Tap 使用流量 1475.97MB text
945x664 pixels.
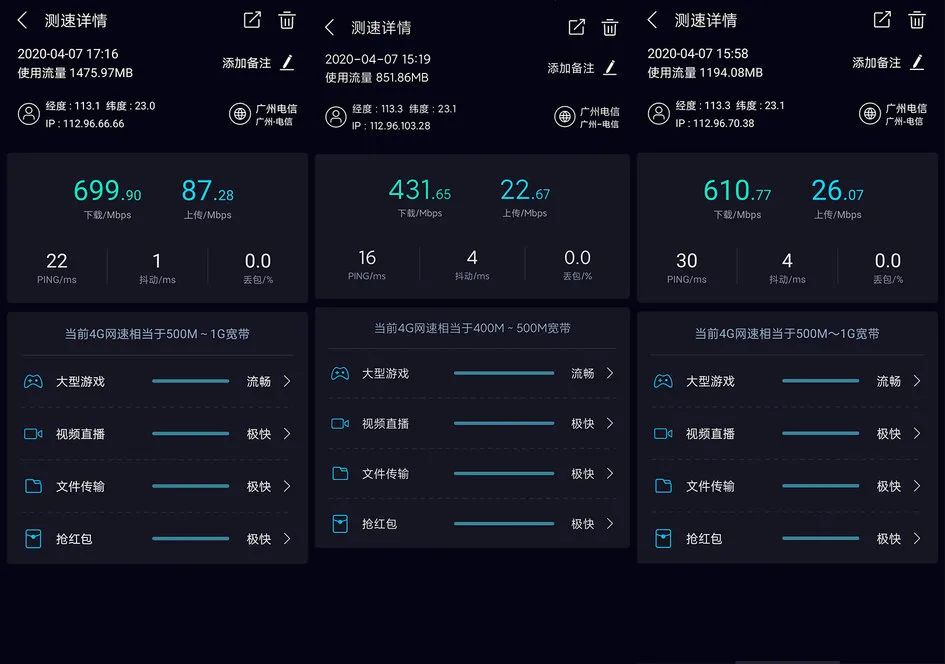tap(75, 73)
